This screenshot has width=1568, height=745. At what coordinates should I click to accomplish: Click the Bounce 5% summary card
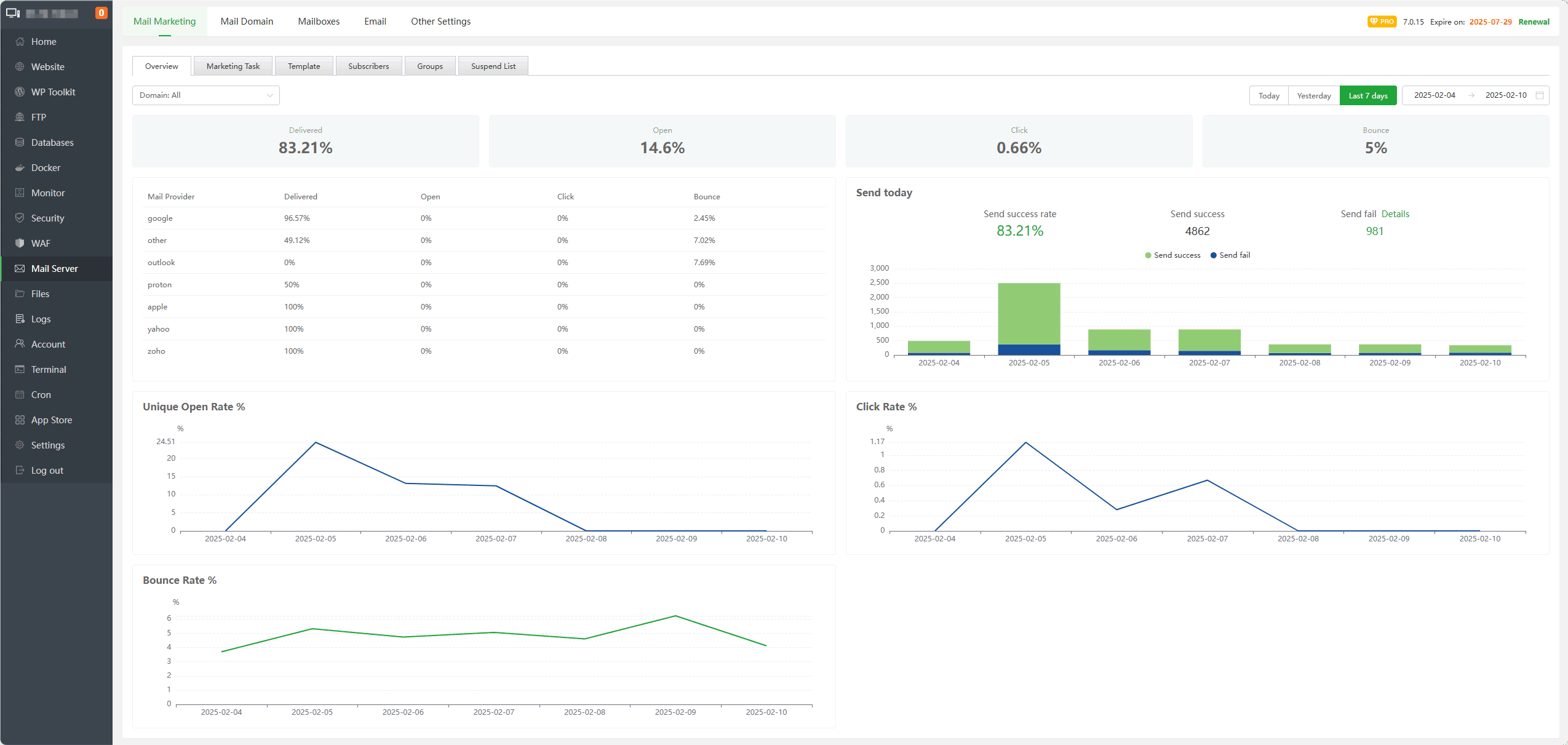(x=1376, y=141)
